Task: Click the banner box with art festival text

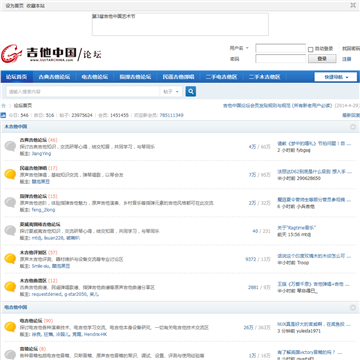Action: pos(180,24)
